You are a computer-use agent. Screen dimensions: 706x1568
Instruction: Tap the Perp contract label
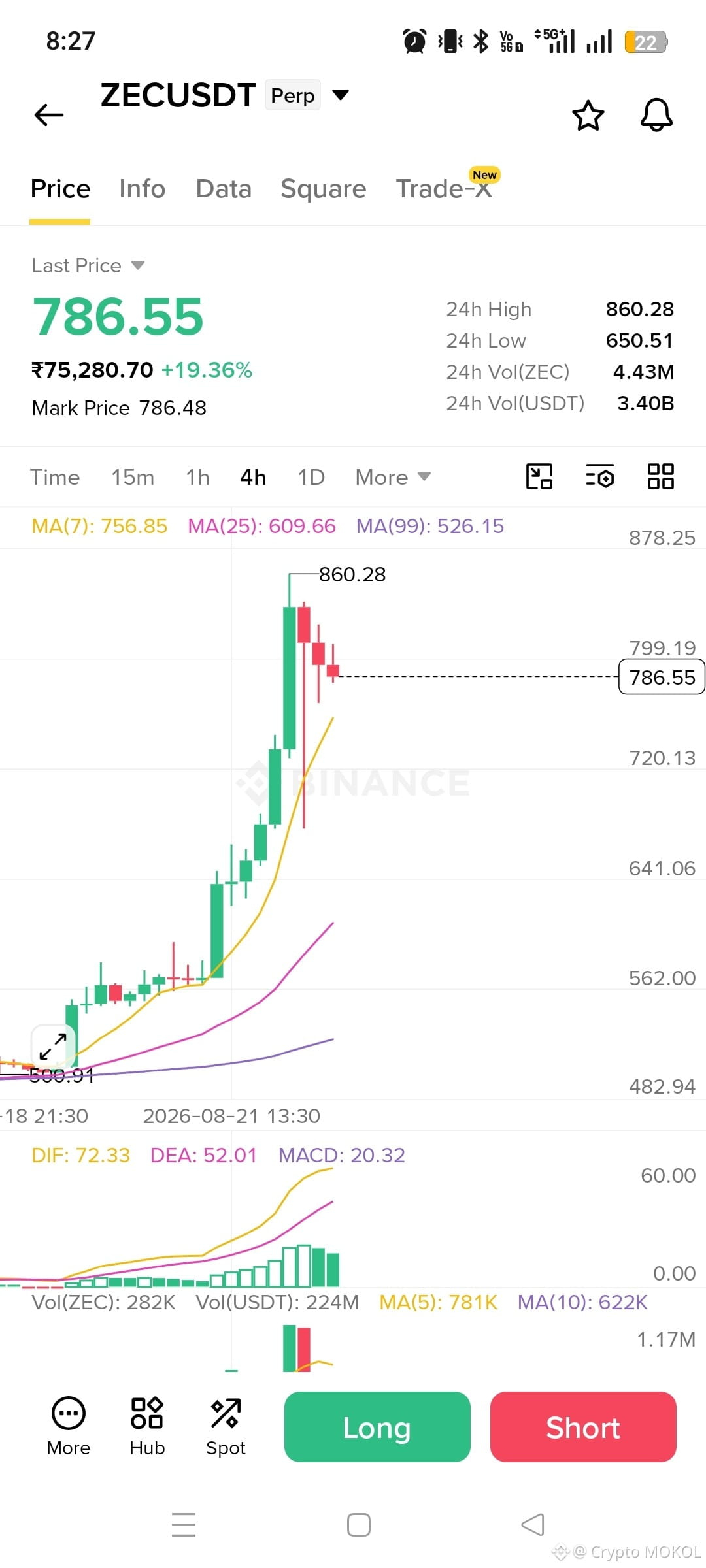pos(292,95)
